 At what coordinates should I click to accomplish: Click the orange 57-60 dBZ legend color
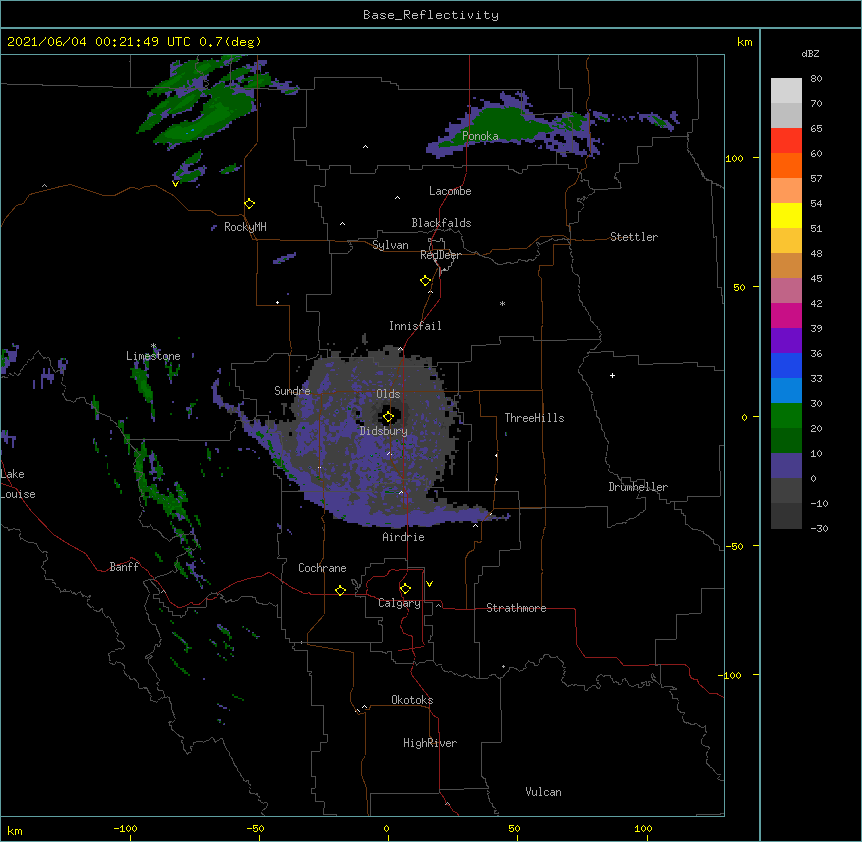point(786,165)
